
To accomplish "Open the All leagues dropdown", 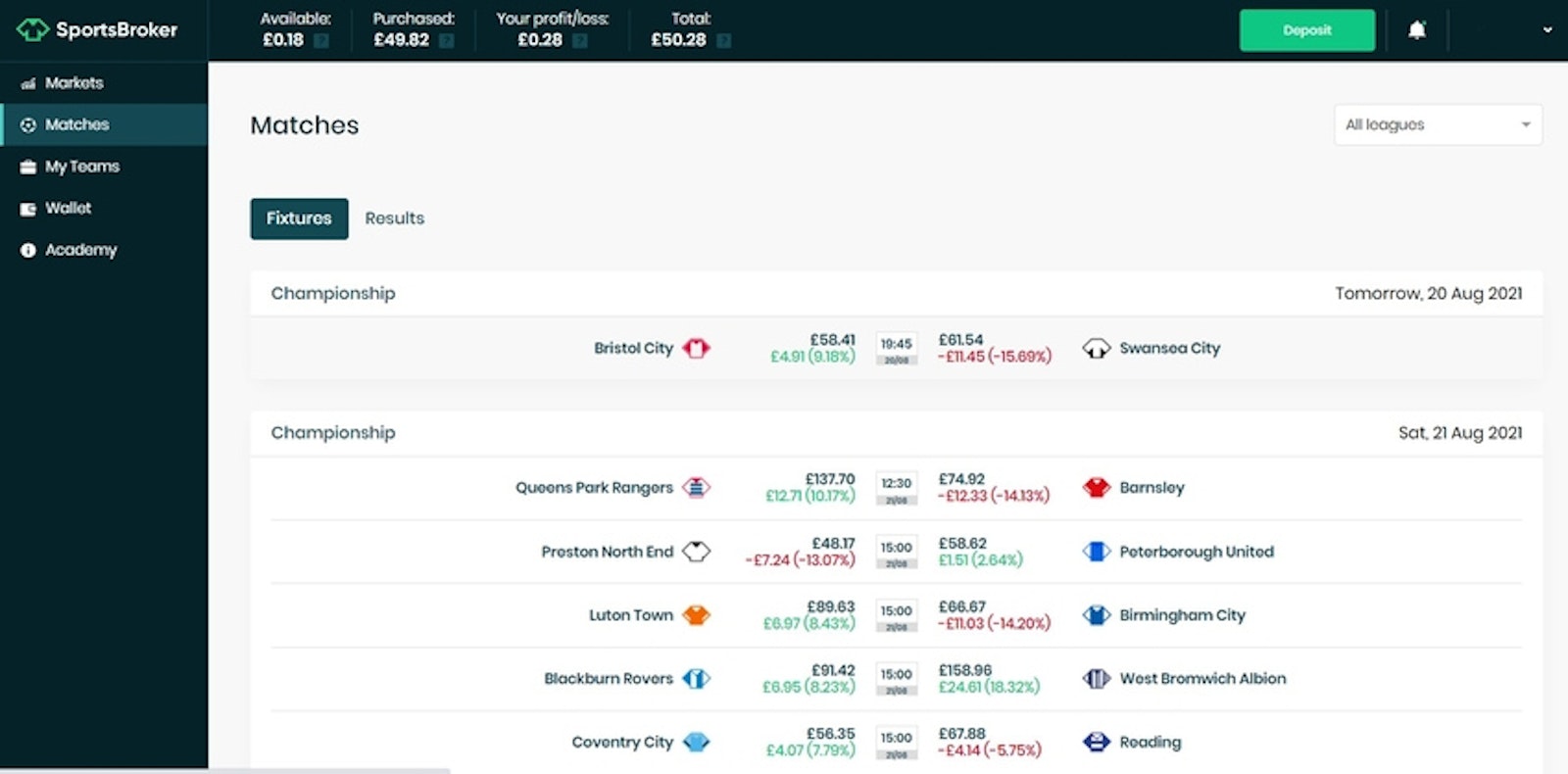I will pos(1437,124).
